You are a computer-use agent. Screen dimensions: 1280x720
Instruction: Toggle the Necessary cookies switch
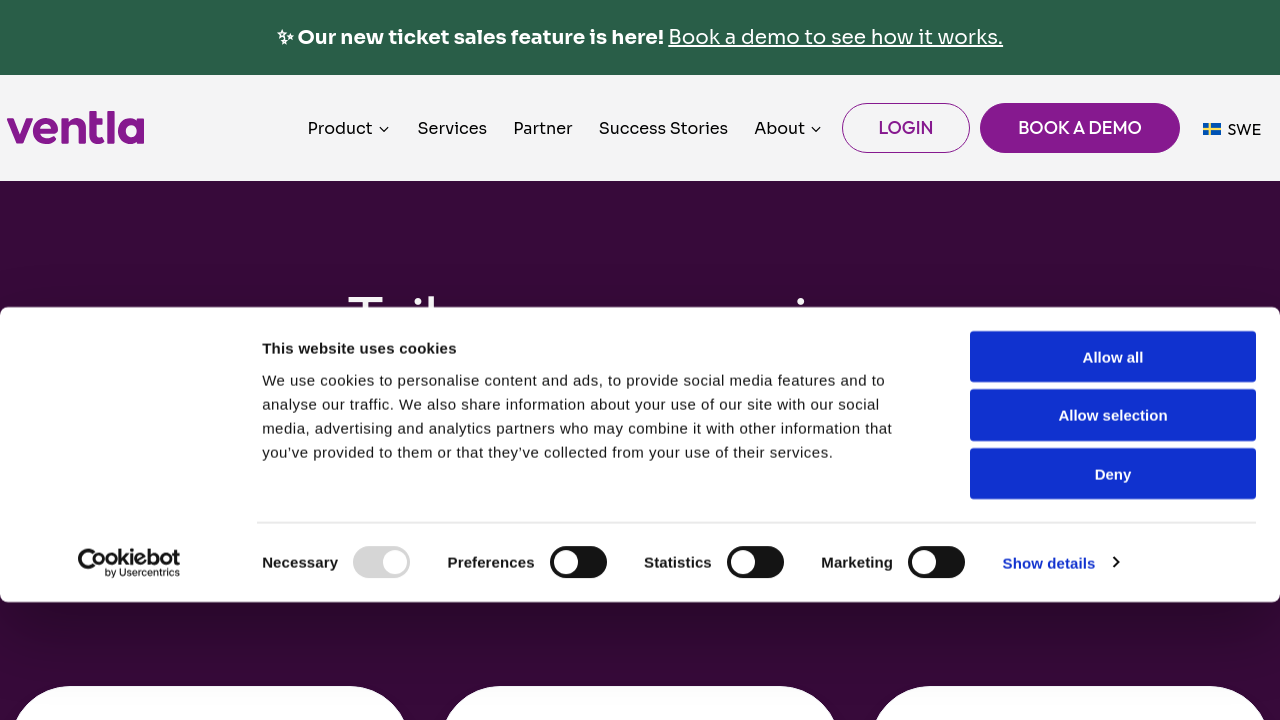[381, 562]
